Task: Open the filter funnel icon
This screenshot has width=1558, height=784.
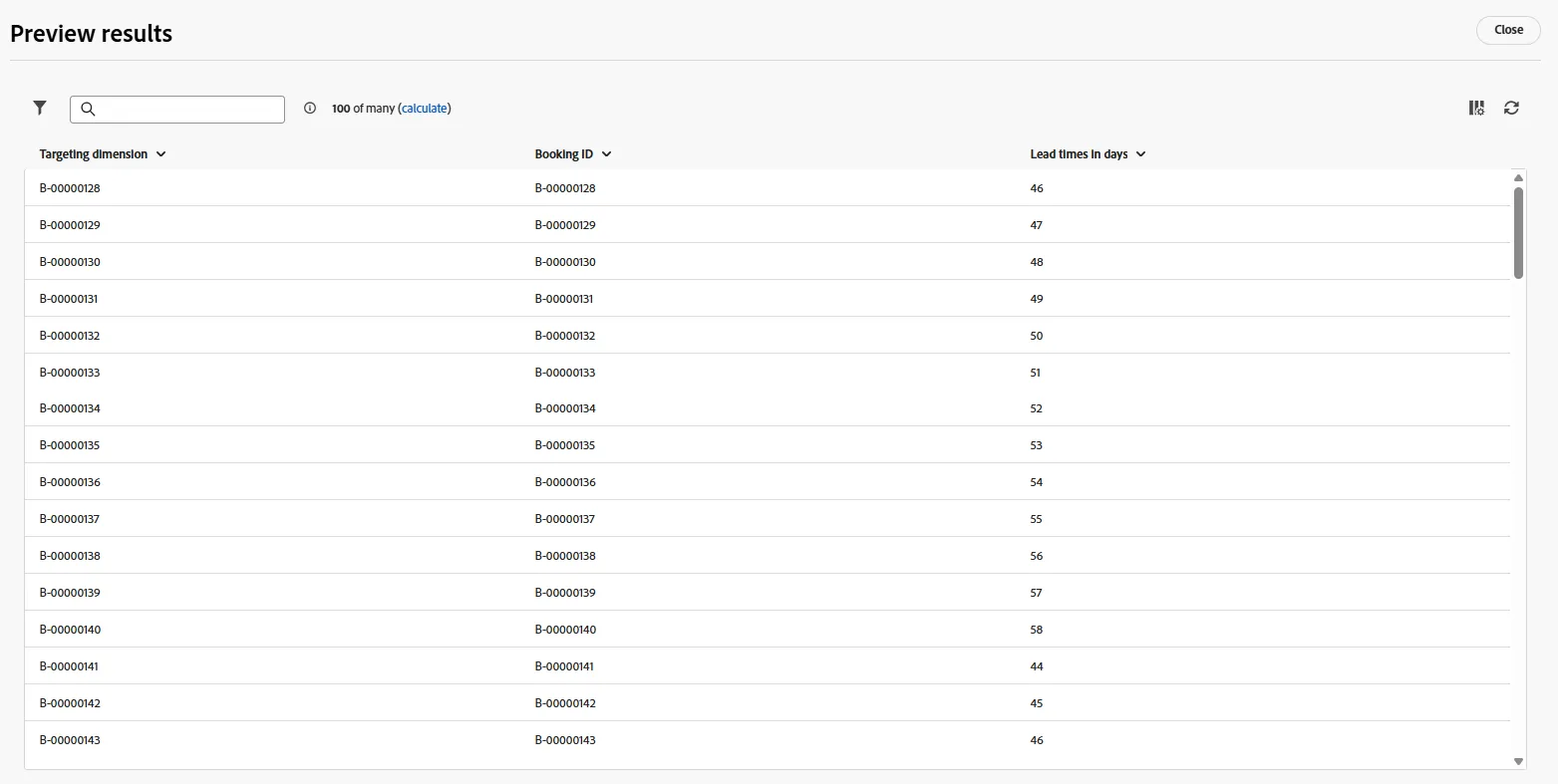Action: pyautogui.click(x=40, y=108)
